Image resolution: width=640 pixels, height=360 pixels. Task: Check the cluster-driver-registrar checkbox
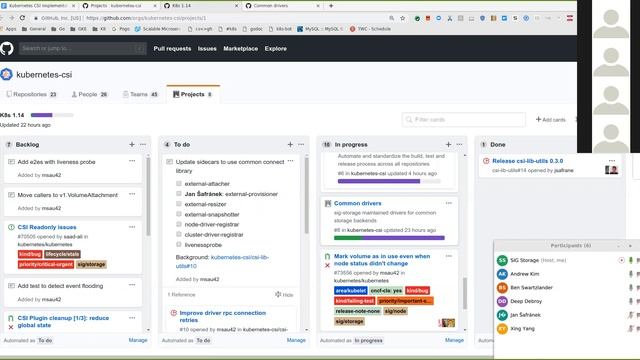(178, 234)
